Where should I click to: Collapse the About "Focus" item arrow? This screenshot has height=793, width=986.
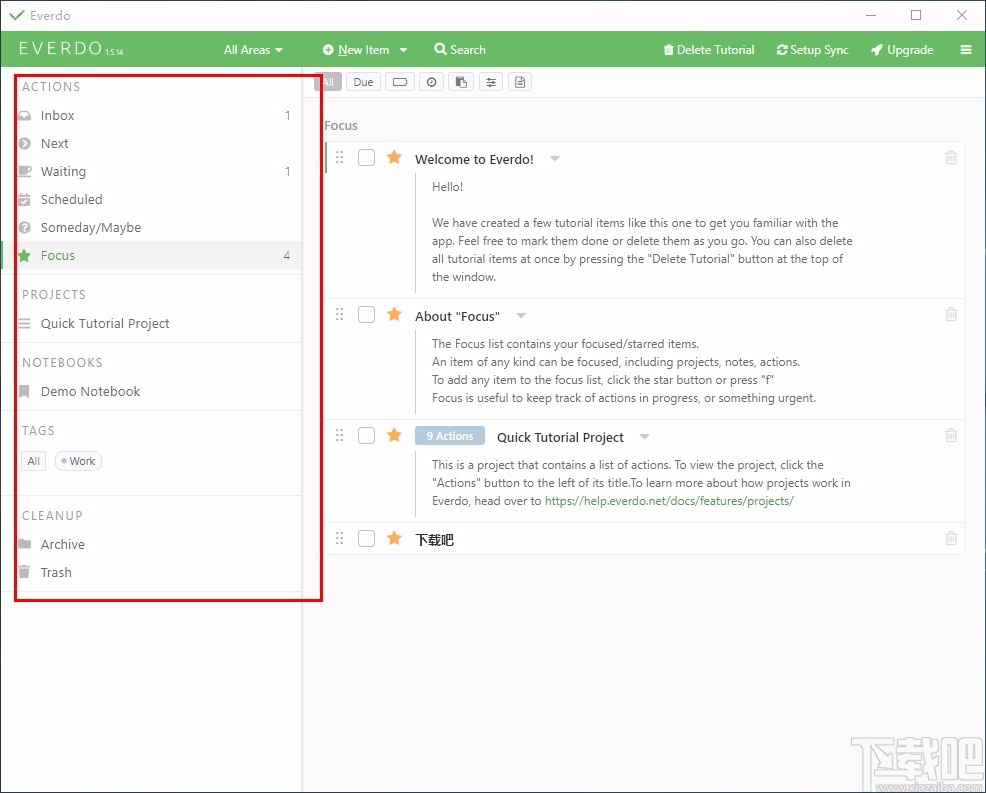click(521, 316)
